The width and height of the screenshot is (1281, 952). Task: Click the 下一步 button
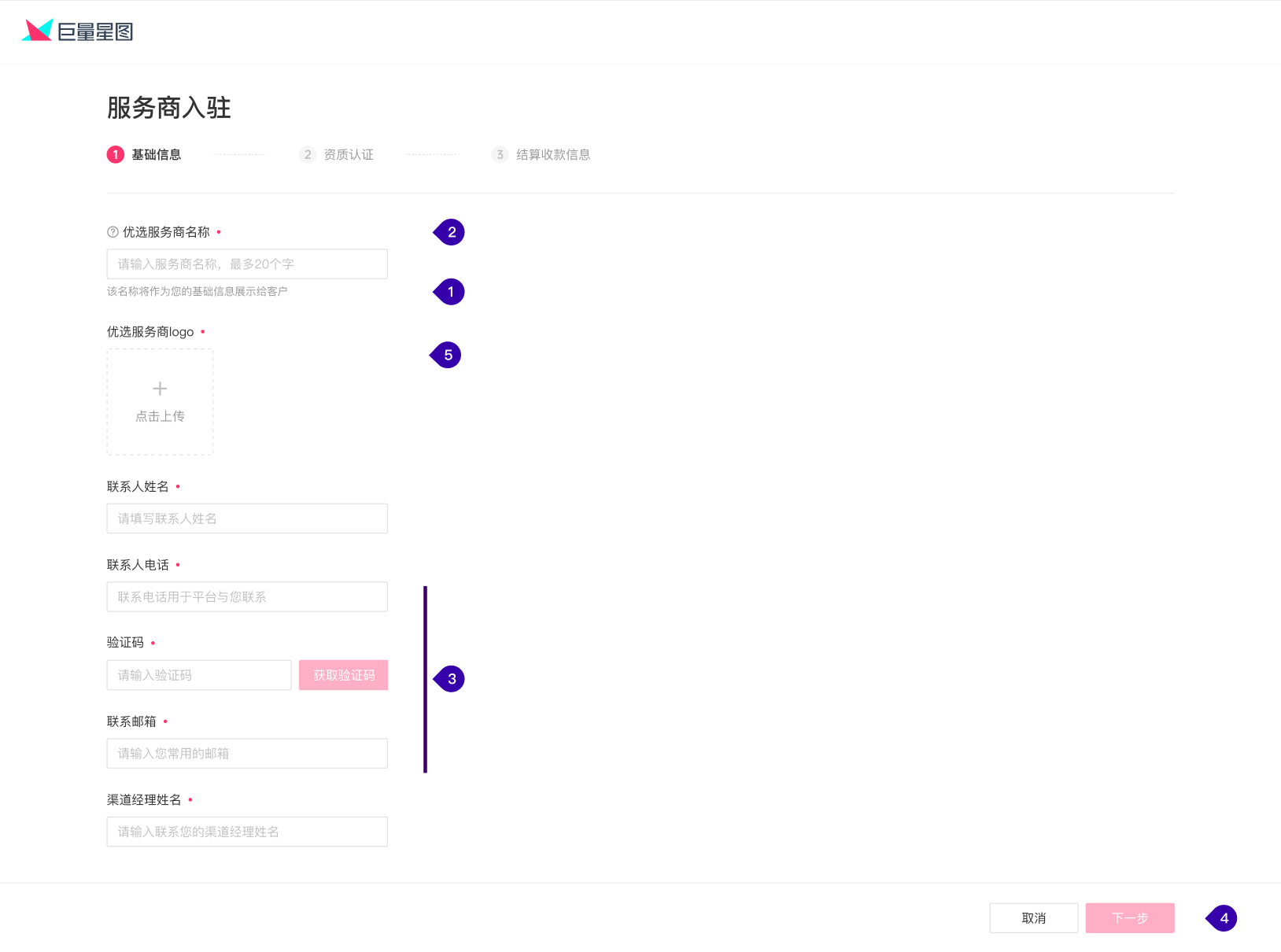point(1130,918)
